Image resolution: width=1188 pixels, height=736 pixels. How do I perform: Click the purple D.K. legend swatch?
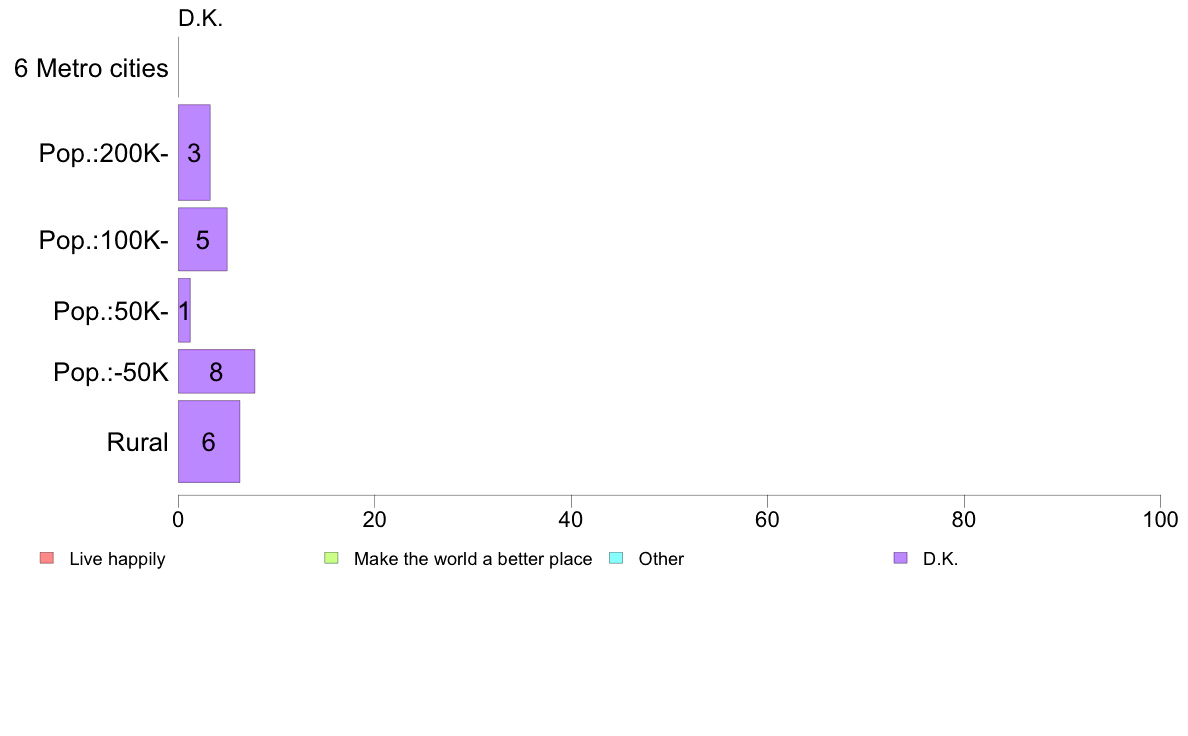[x=900, y=559]
